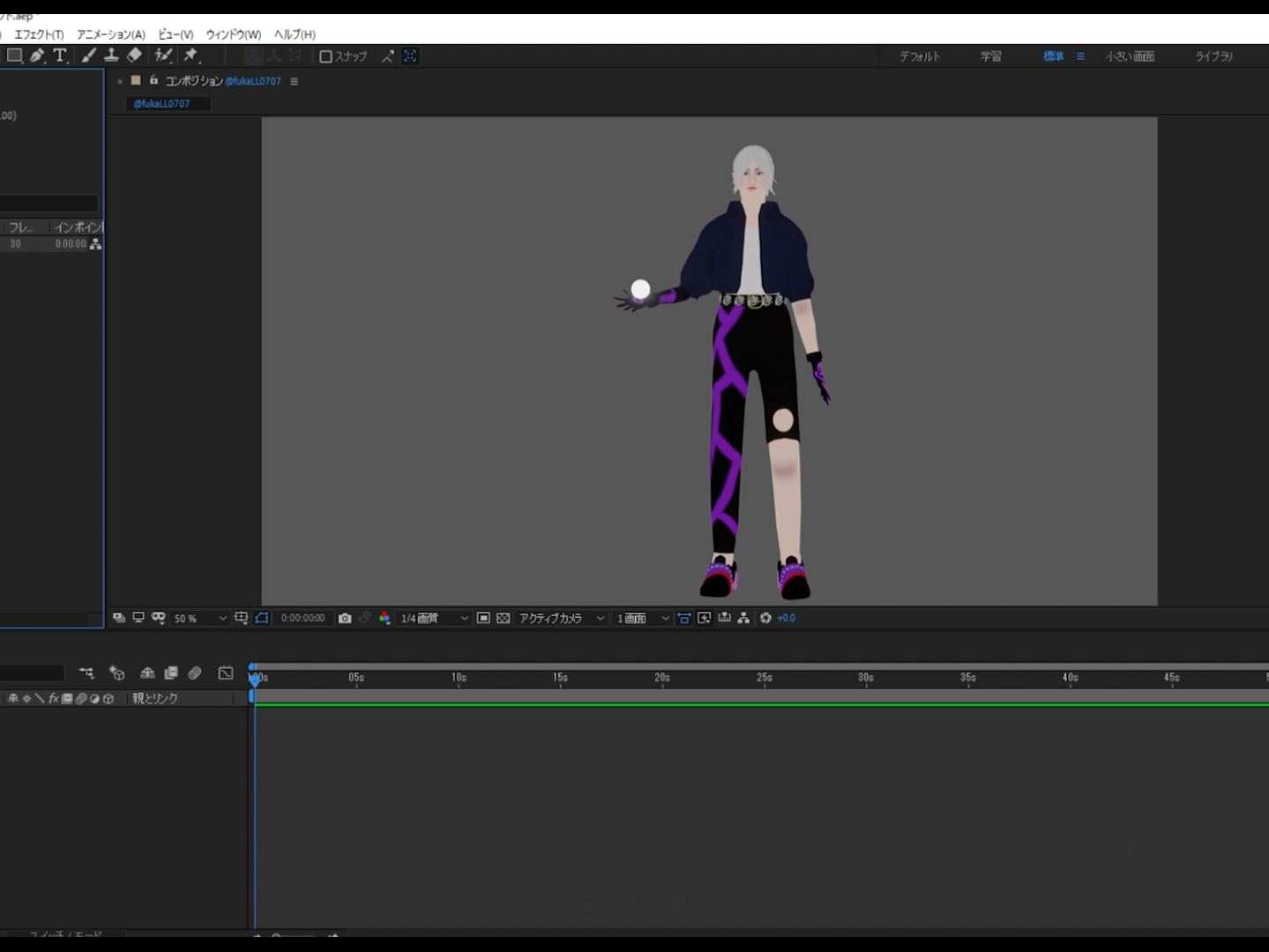Screen dimensions: 1269x952
Task: Open the 1/4画質 resolution dropdown
Action: 434,619
